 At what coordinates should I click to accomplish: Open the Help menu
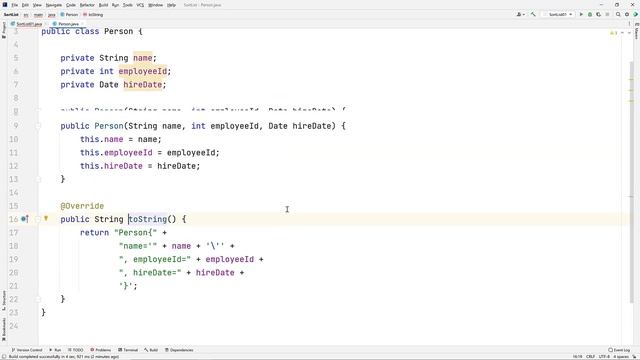click(x=171, y=5)
